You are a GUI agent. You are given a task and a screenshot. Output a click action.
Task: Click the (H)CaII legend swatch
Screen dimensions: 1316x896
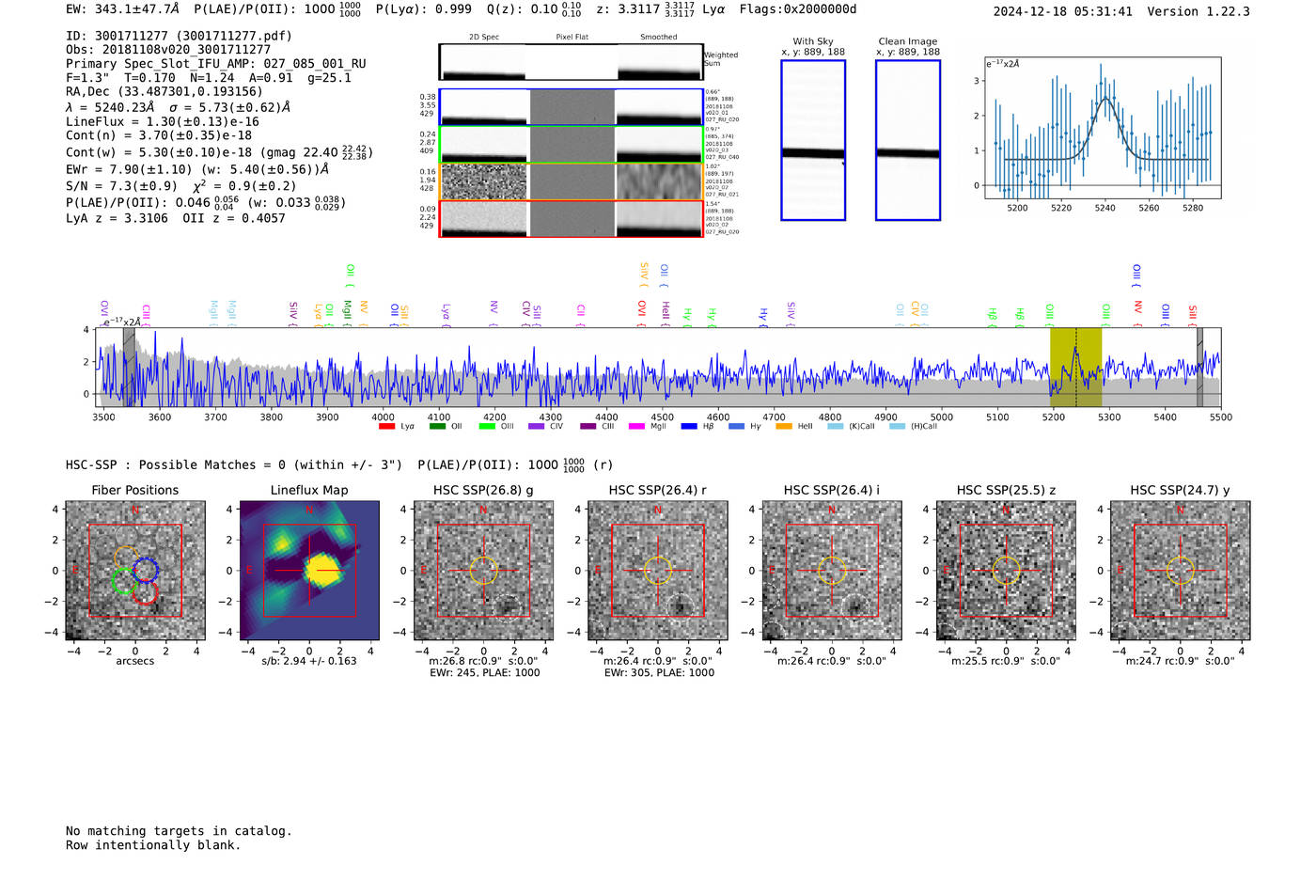[x=898, y=427]
